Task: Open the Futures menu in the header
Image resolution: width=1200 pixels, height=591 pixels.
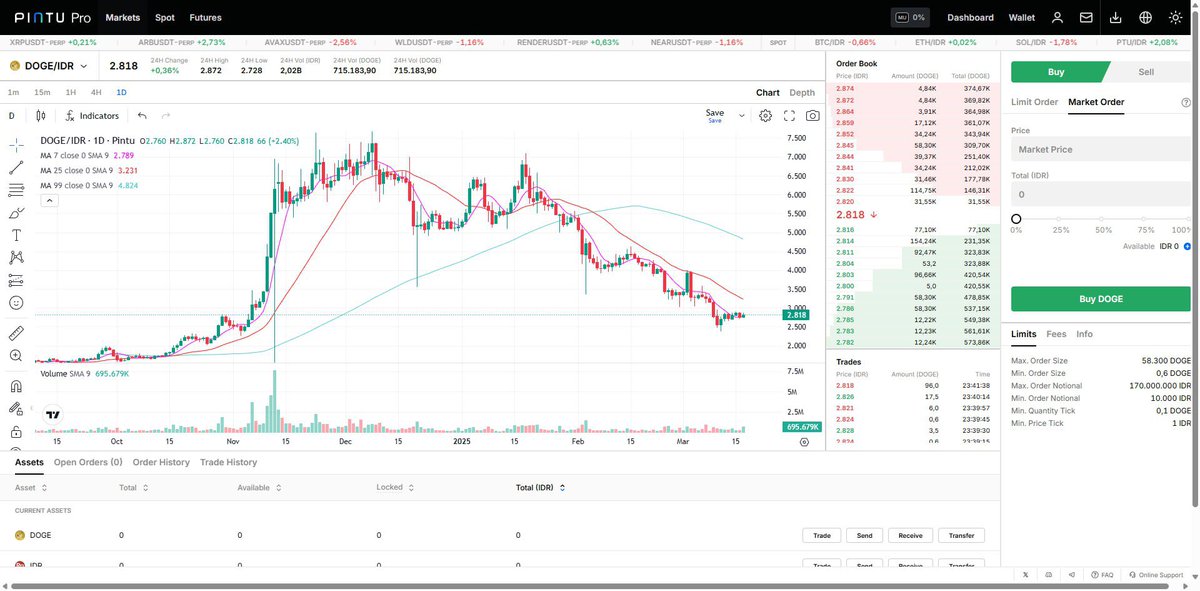Action: pyautogui.click(x=206, y=17)
